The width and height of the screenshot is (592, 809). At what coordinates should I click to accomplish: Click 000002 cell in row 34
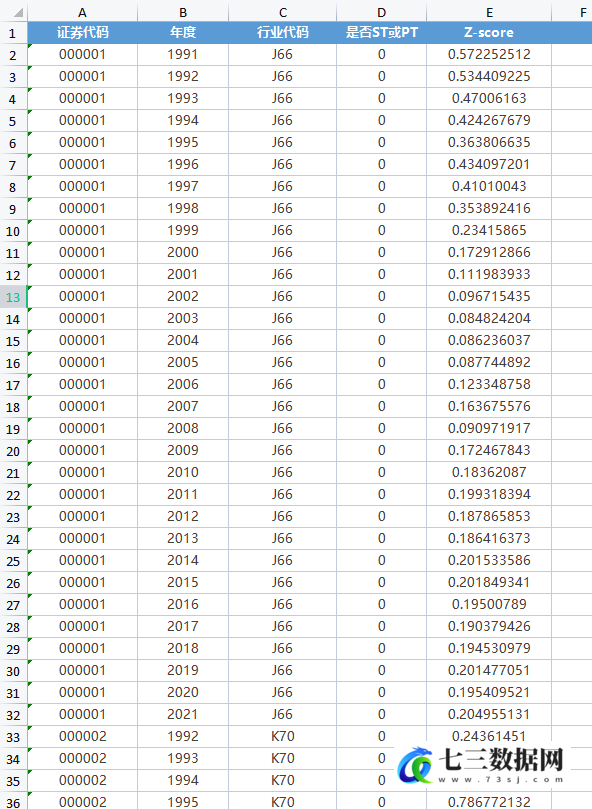tap(83, 758)
